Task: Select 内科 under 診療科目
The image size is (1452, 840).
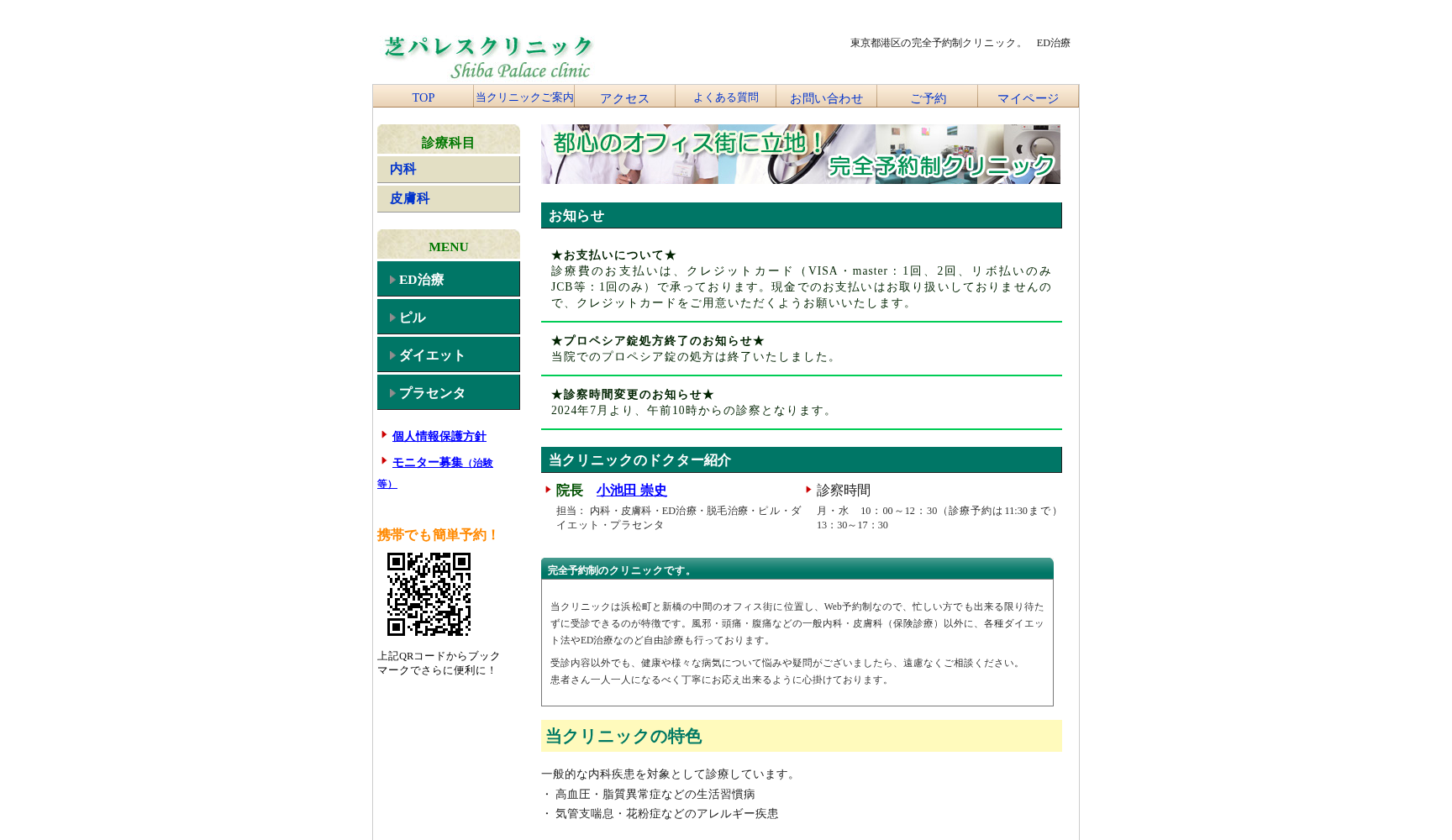Action: [403, 169]
